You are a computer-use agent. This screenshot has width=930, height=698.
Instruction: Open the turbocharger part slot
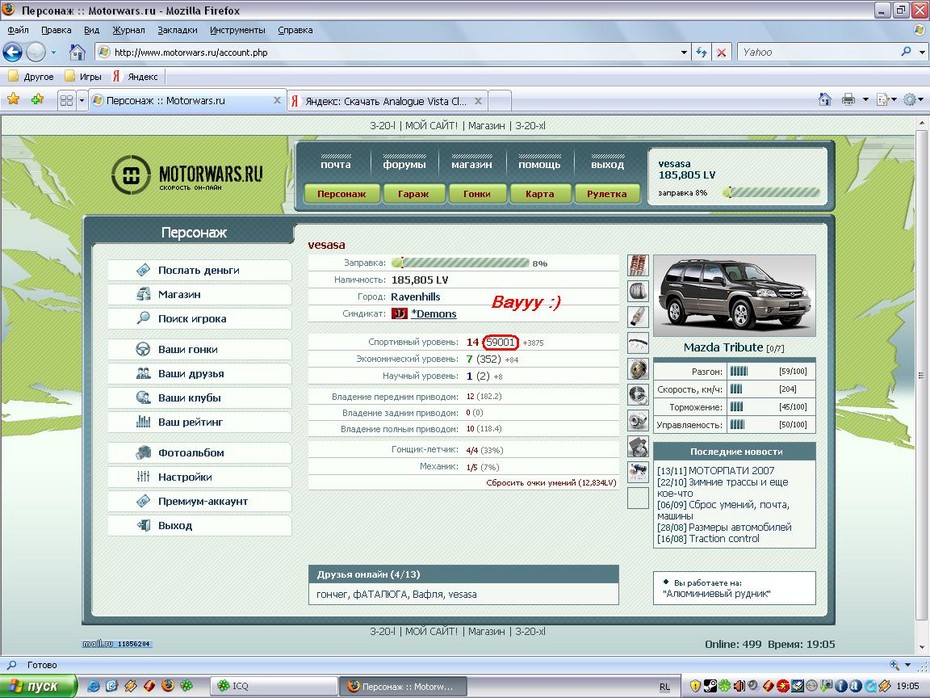[638, 420]
